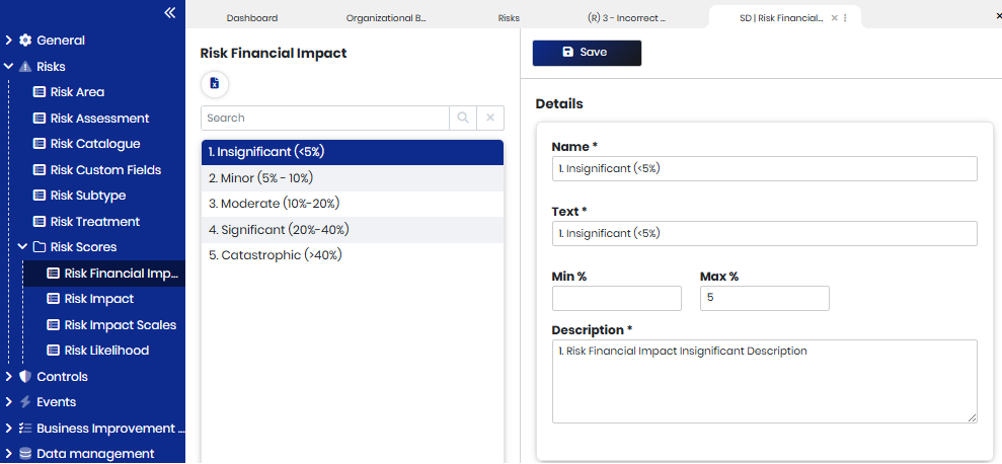Switch to the Dashboard tab
Viewport: 1002px width, 464px height.
[x=252, y=18]
